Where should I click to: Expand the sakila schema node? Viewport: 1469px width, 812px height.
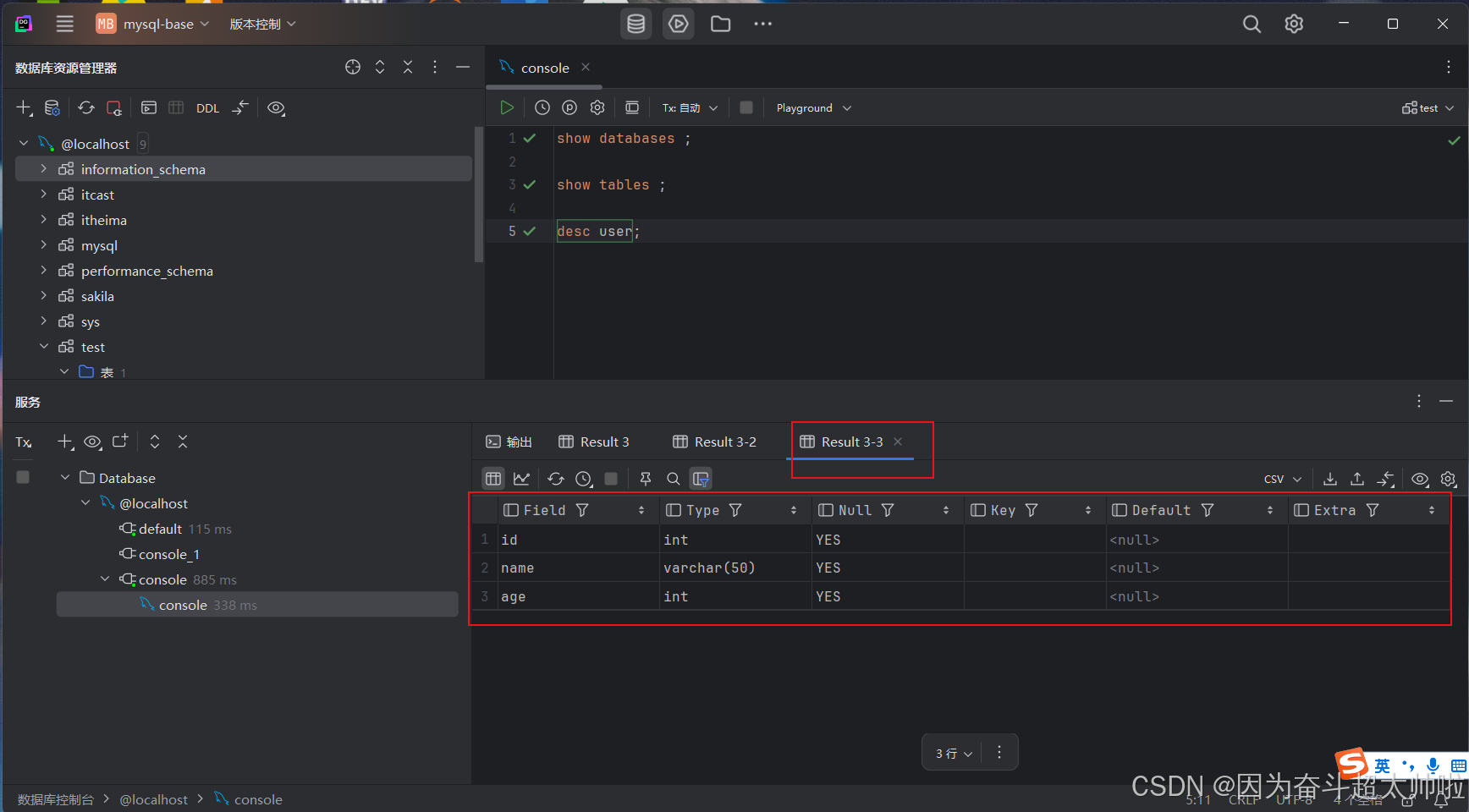click(x=44, y=296)
